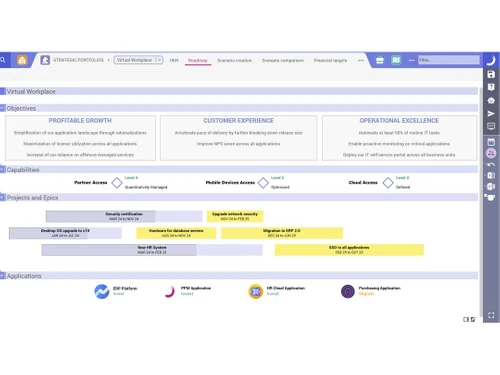Open the support agent icon in sidebar
The height and width of the screenshot is (375, 500).
point(491,100)
